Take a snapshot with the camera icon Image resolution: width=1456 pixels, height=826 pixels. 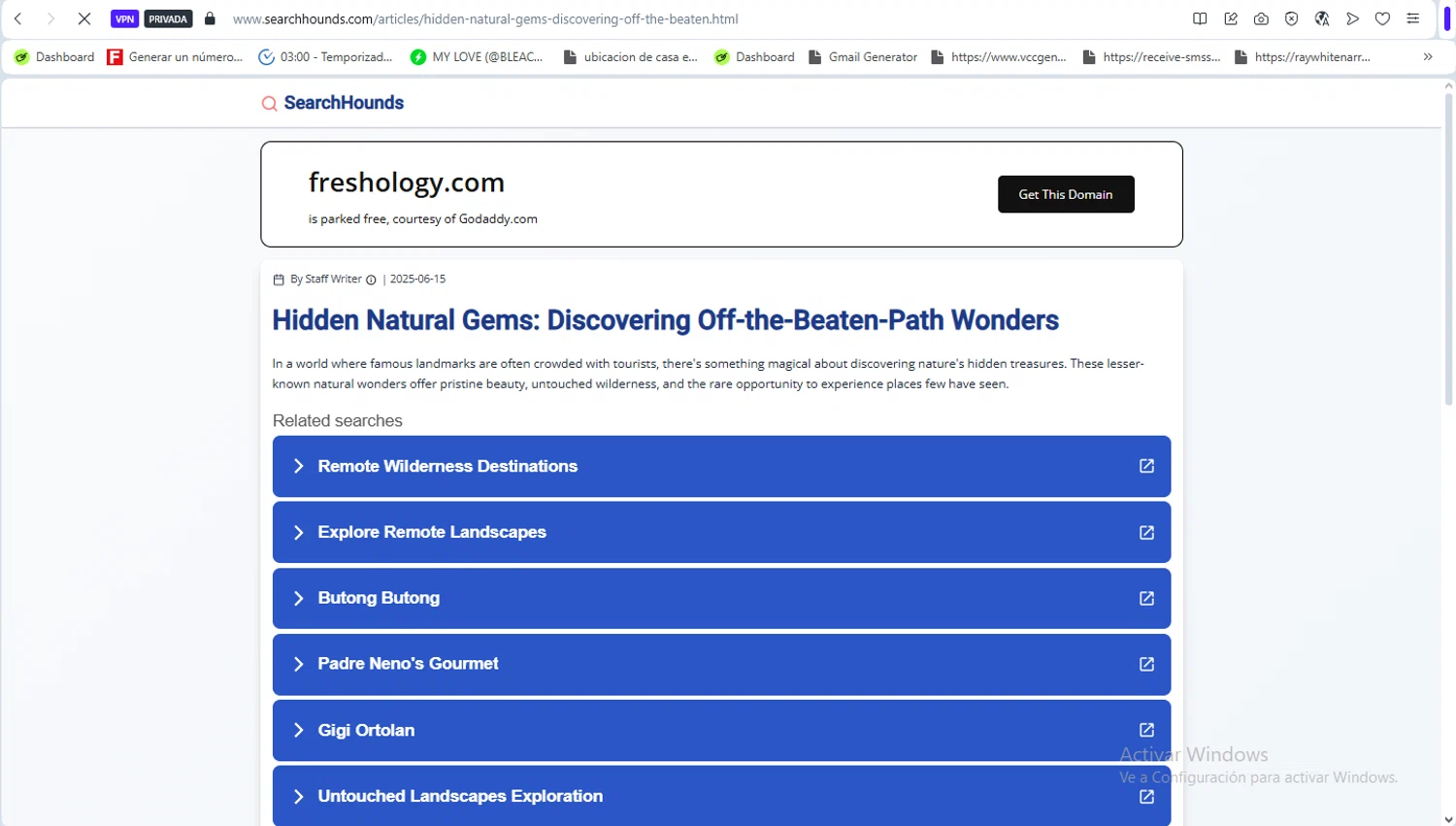coord(1261,18)
